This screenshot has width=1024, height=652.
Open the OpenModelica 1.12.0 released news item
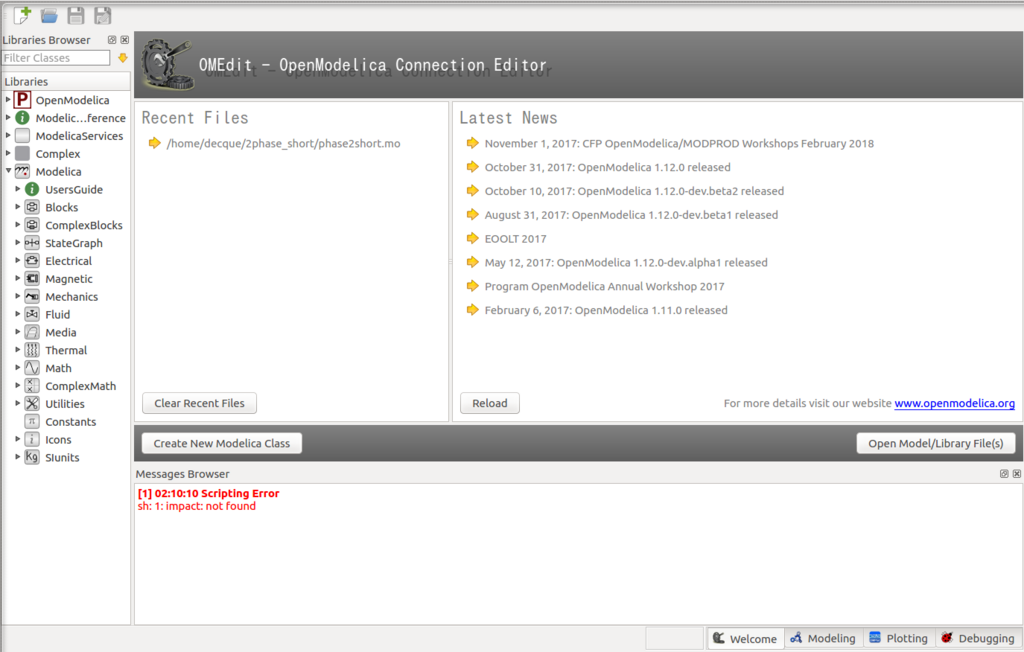607,167
